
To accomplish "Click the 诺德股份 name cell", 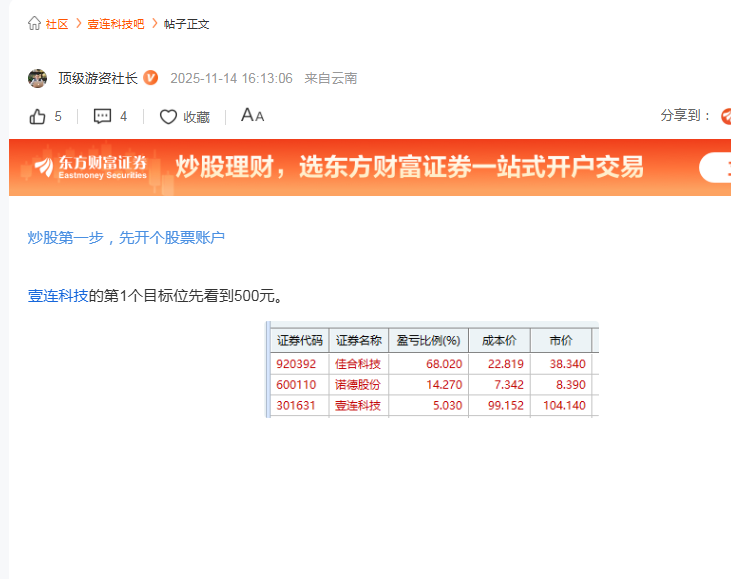I will pyautogui.click(x=358, y=385).
